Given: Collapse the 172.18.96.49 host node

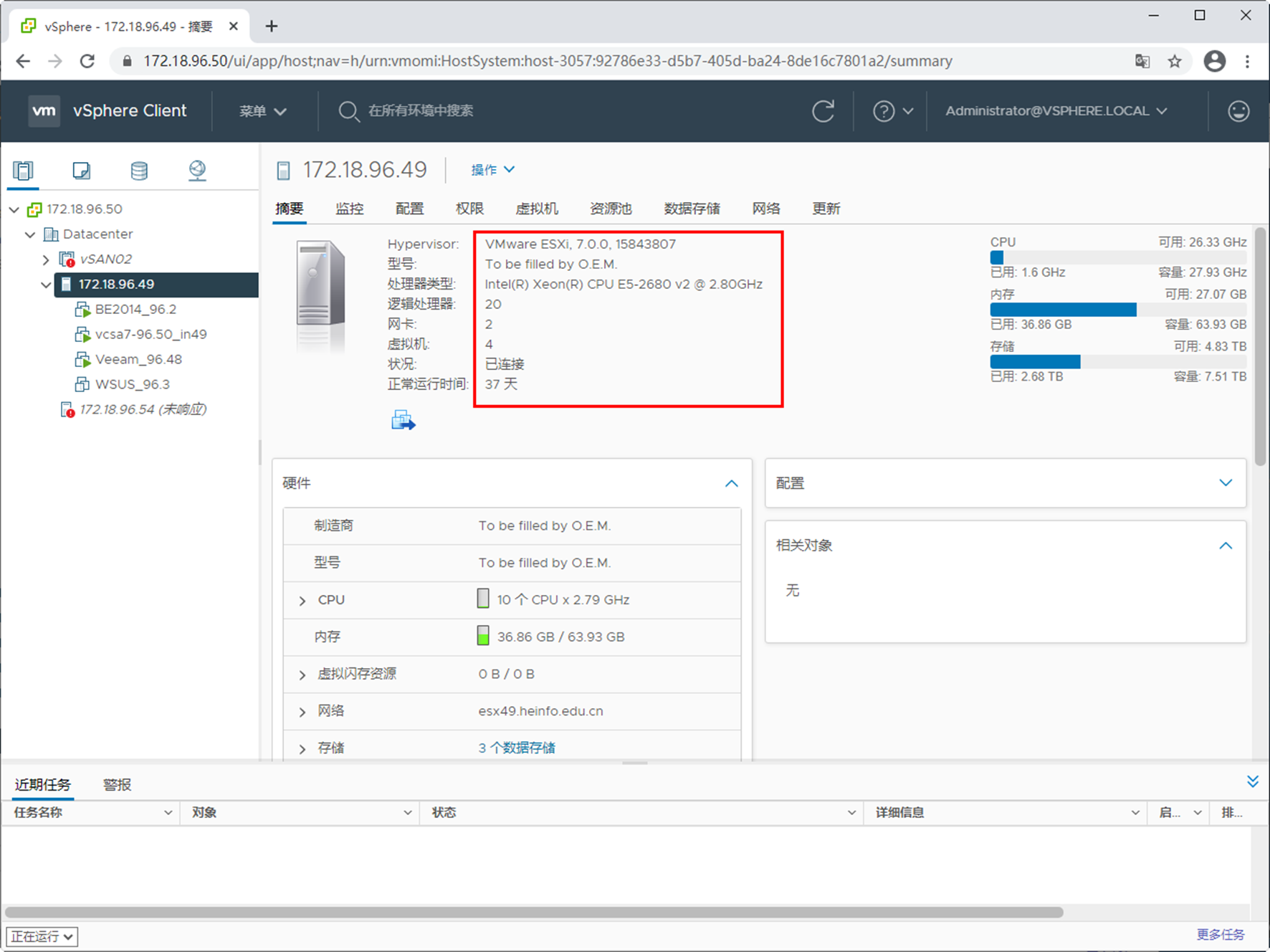Looking at the screenshot, I should (x=46, y=285).
